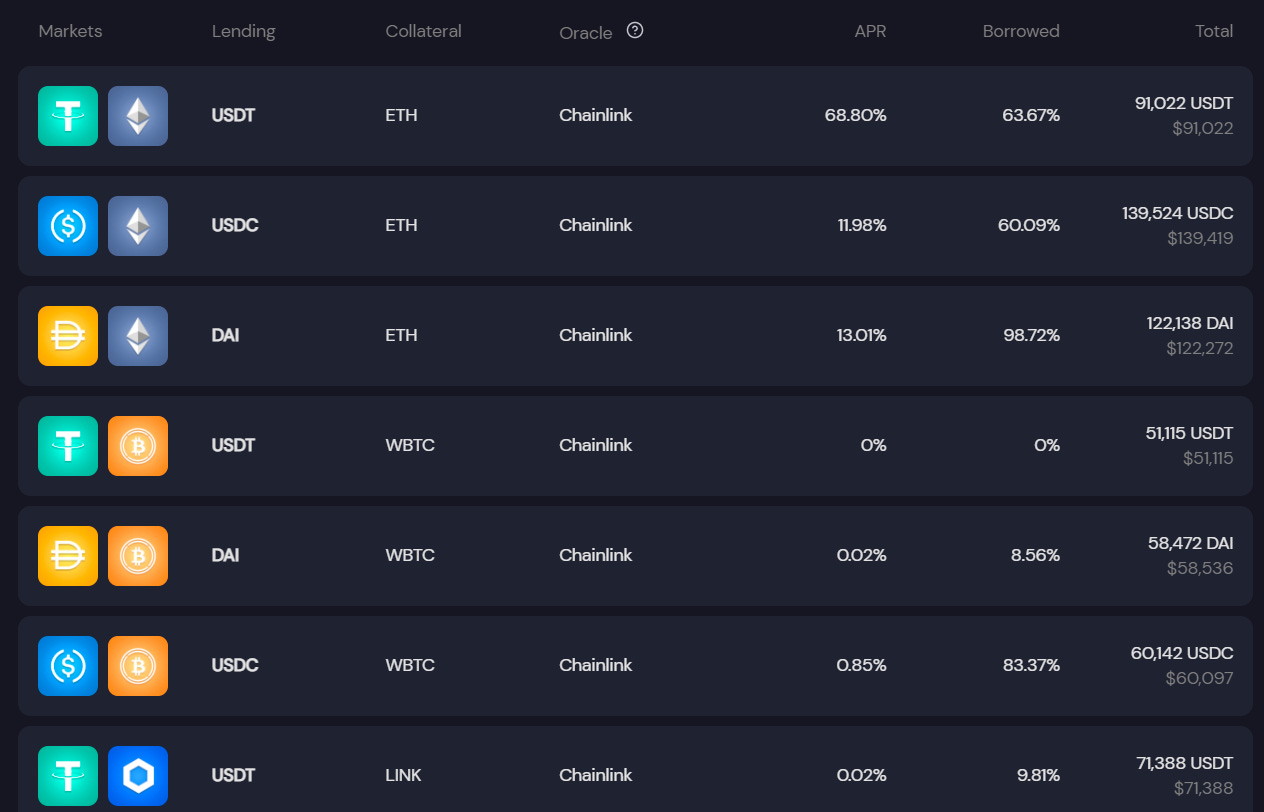Click the Oracle help question mark icon
This screenshot has height=812, width=1264.
point(635,30)
